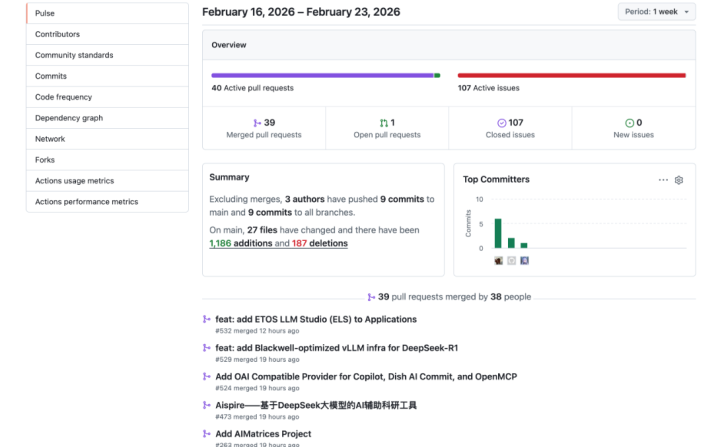View the 1 Open pull requests
Viewport: 720px width, 447px height.
pyautogui.click(x=387, y=128)
